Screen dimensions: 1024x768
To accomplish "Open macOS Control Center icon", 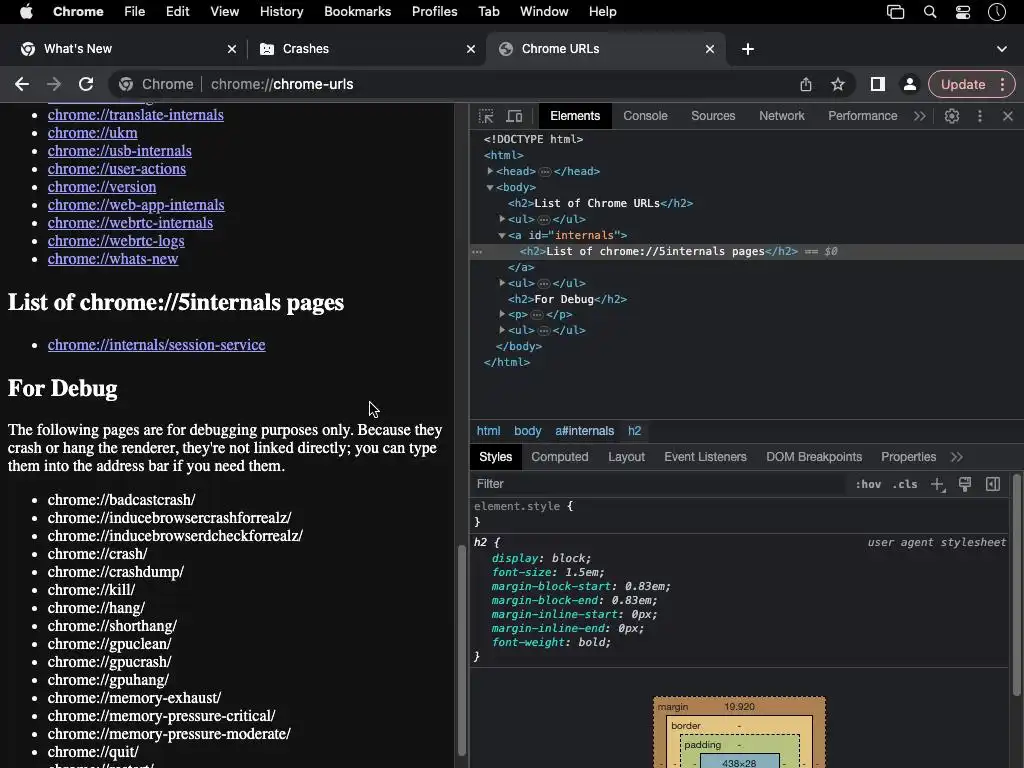I will (x=963, y=12).
